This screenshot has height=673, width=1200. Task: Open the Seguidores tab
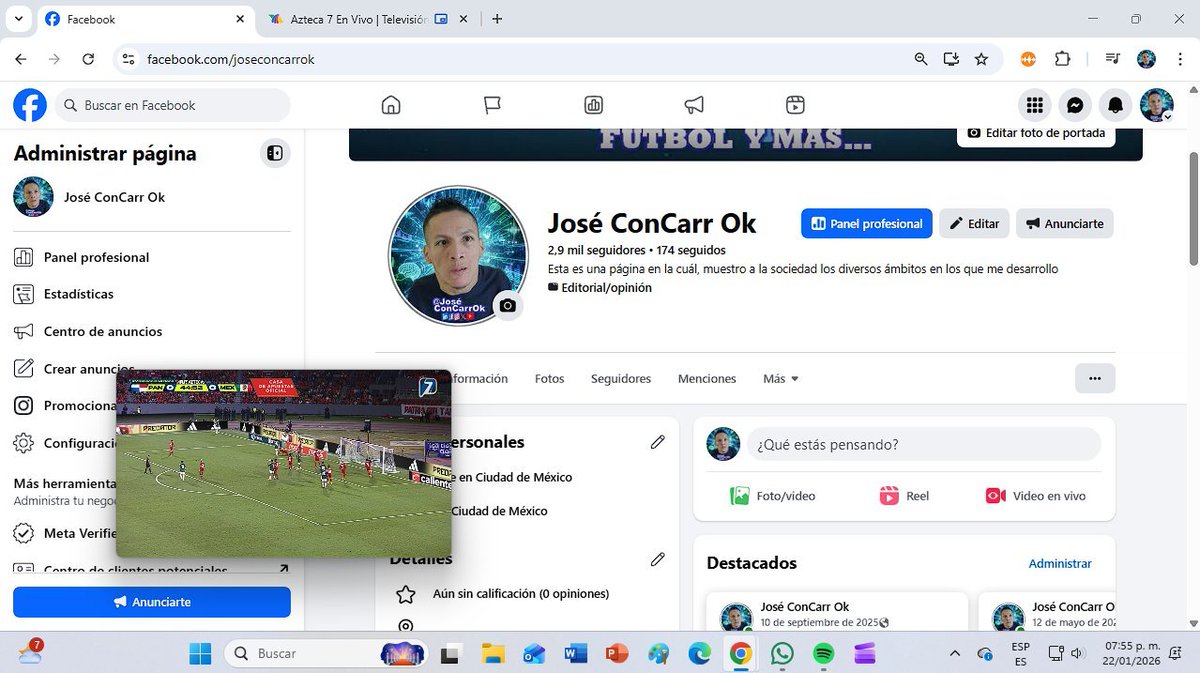(x=621, y=379)
